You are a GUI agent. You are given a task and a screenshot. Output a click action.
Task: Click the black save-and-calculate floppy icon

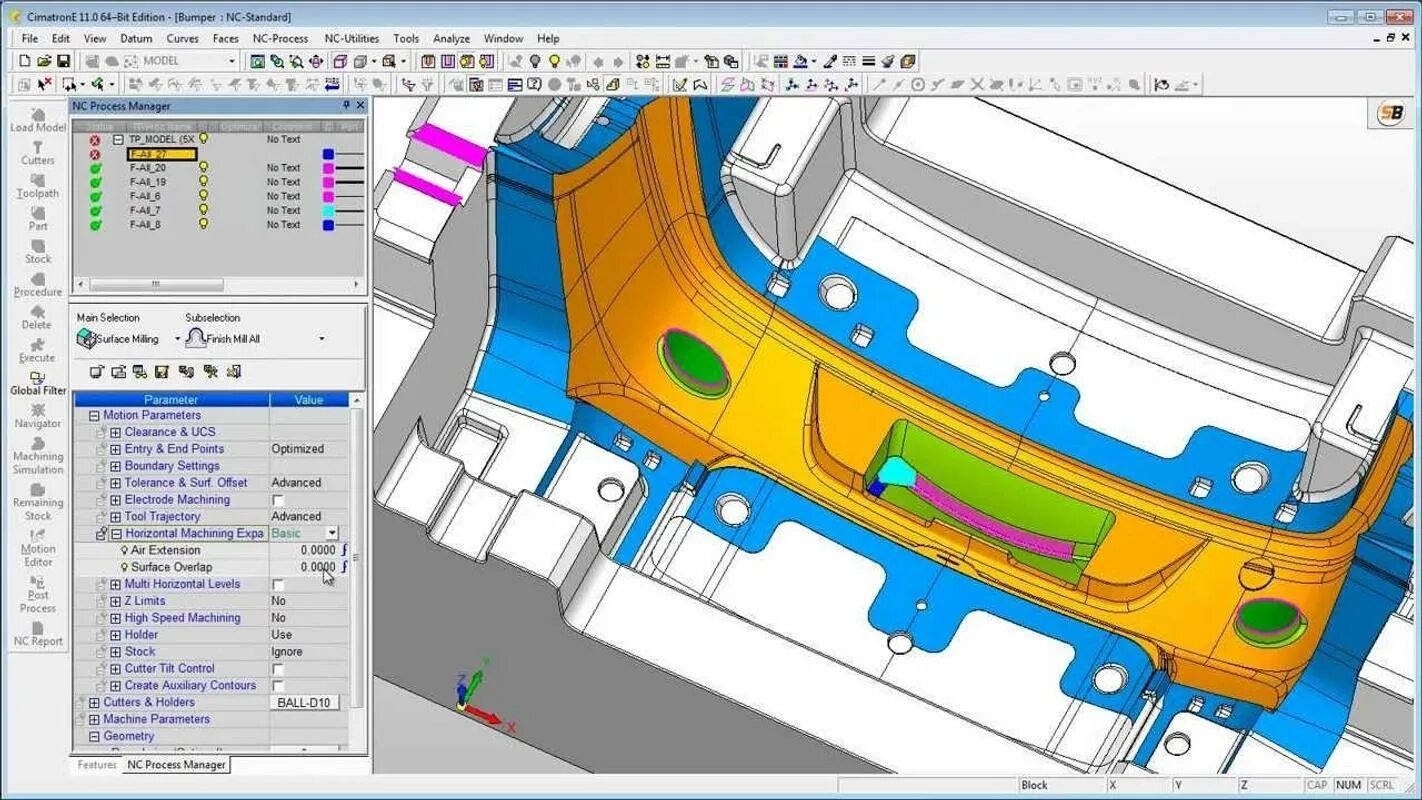tap(161, 372)
